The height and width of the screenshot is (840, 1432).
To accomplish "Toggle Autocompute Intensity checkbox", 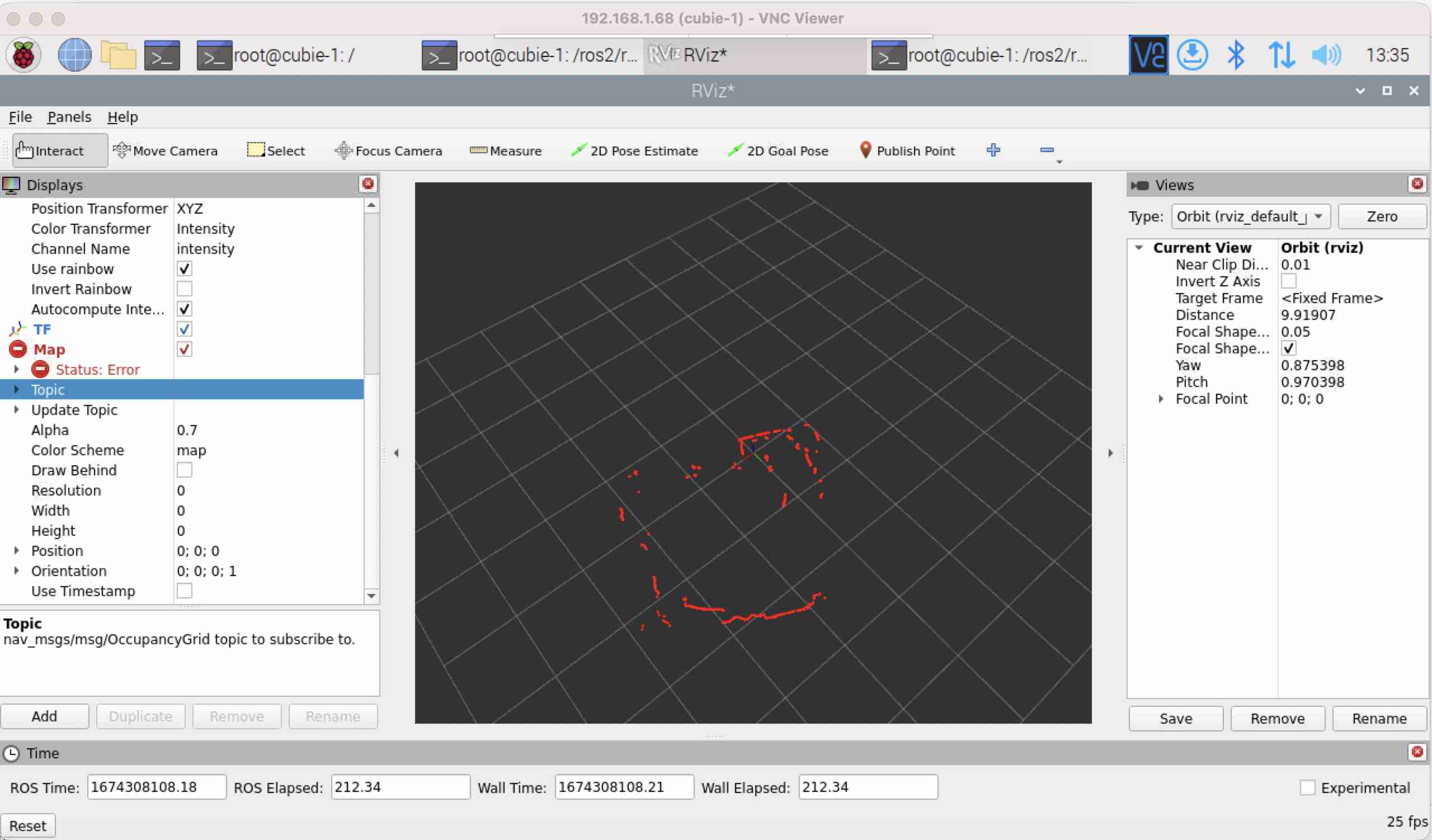I will click(183, 309).
